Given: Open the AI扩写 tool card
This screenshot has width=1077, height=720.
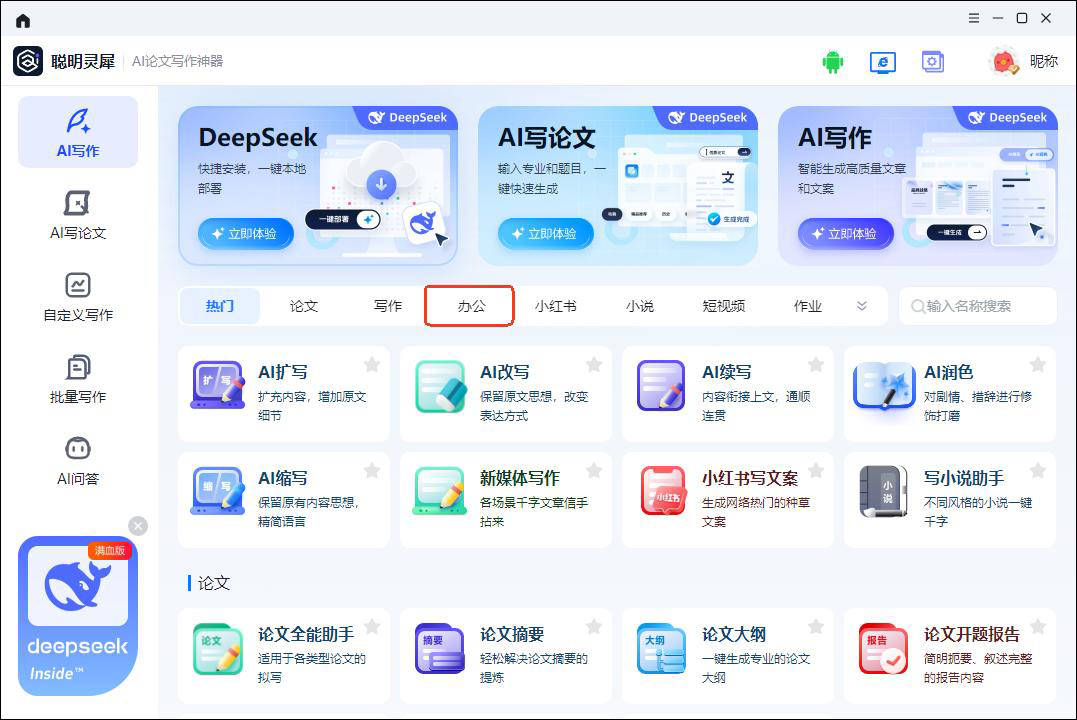Looking at the screenshot, I should [x=283, y=393].
